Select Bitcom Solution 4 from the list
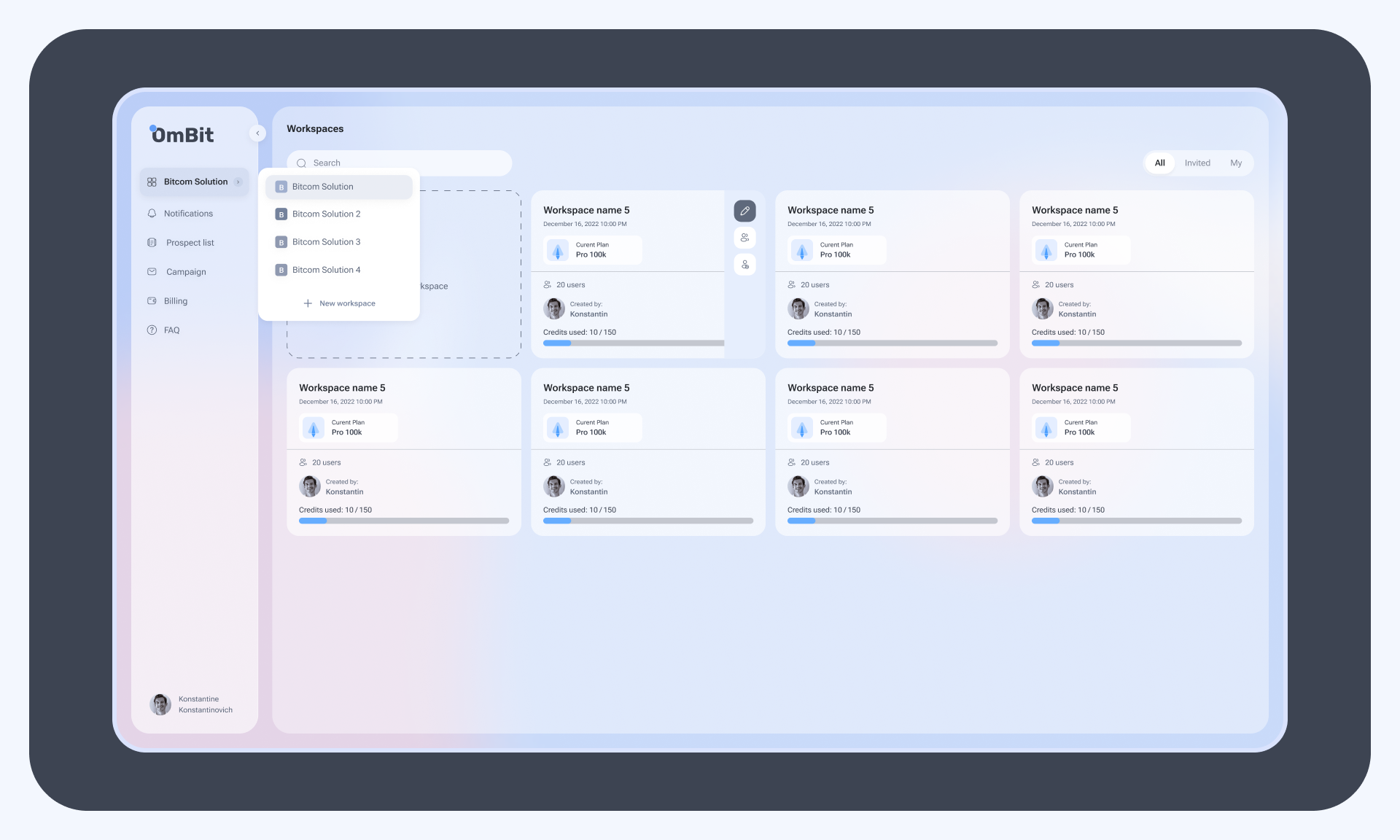 click(x=326, y=271)
